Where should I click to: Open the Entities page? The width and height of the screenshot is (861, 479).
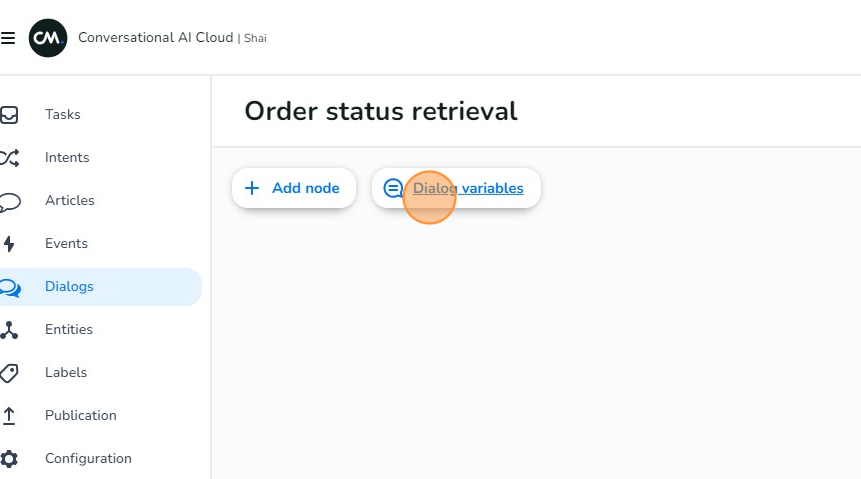[69, 330]
